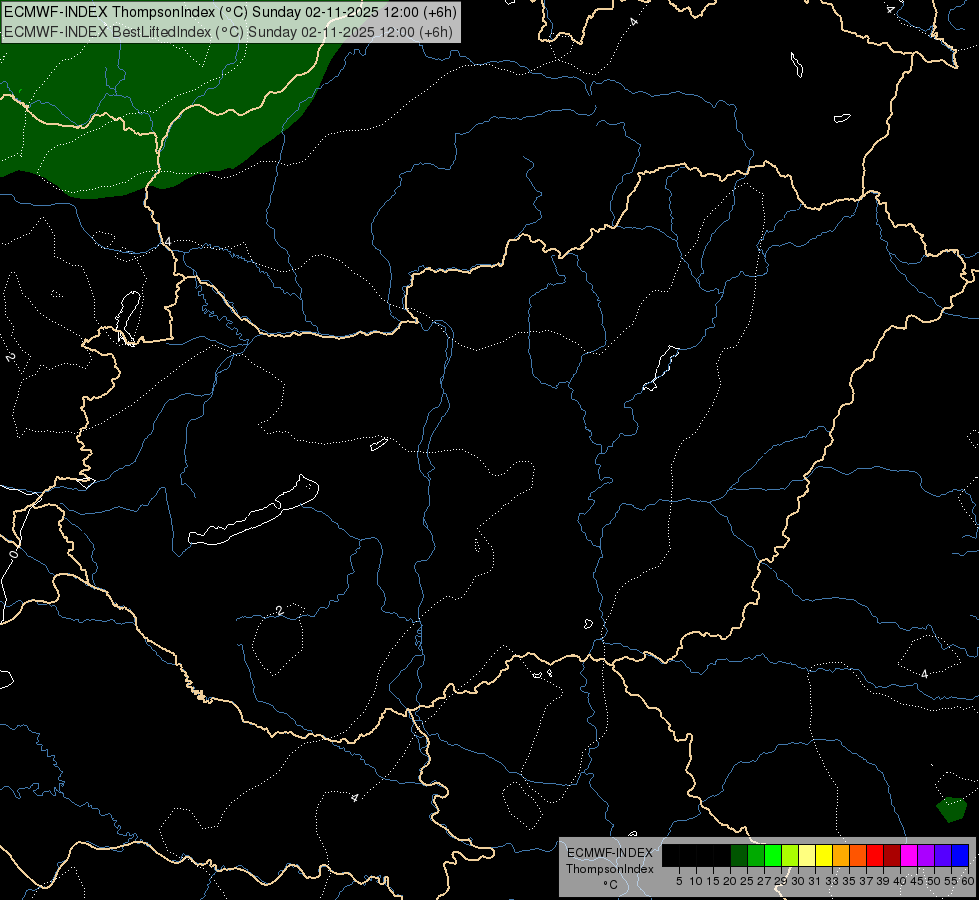Click the legend tick value 27
Screen dimensions: 979x900
tap(764, 881)
